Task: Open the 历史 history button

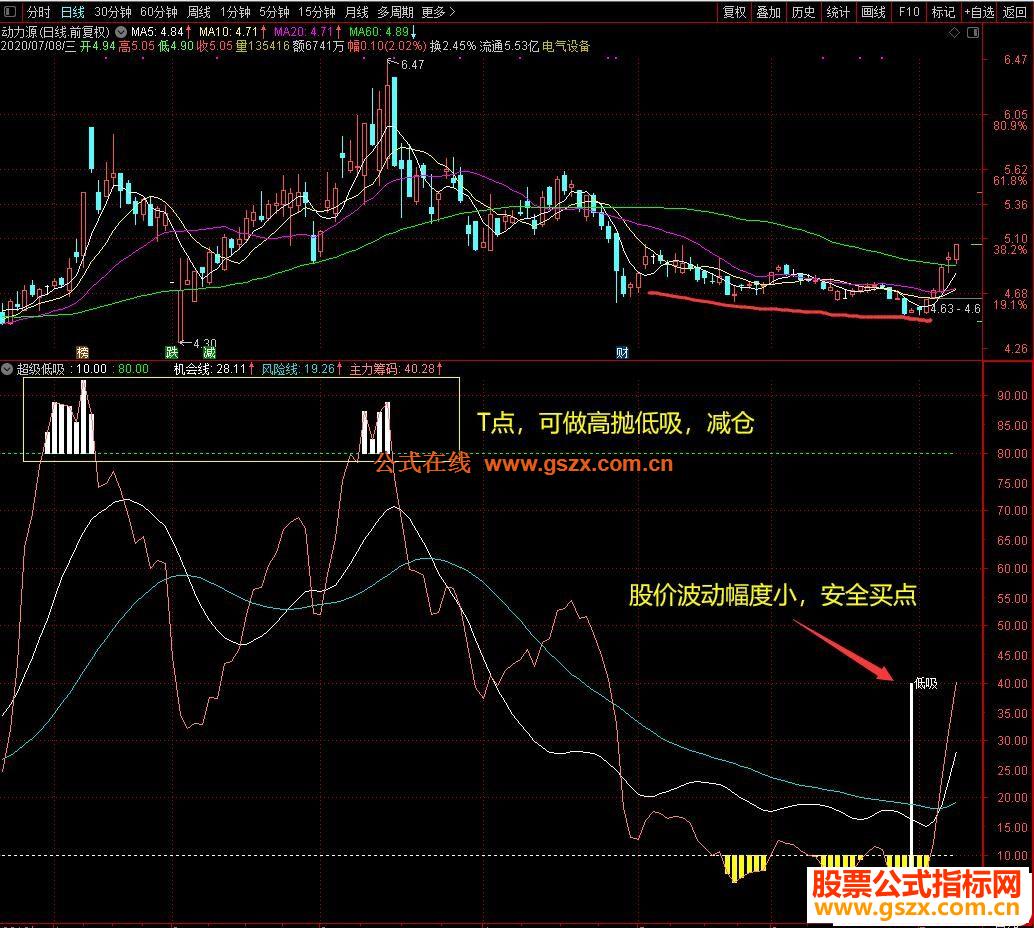Action: pyautogui.click(x=803, y=12)
